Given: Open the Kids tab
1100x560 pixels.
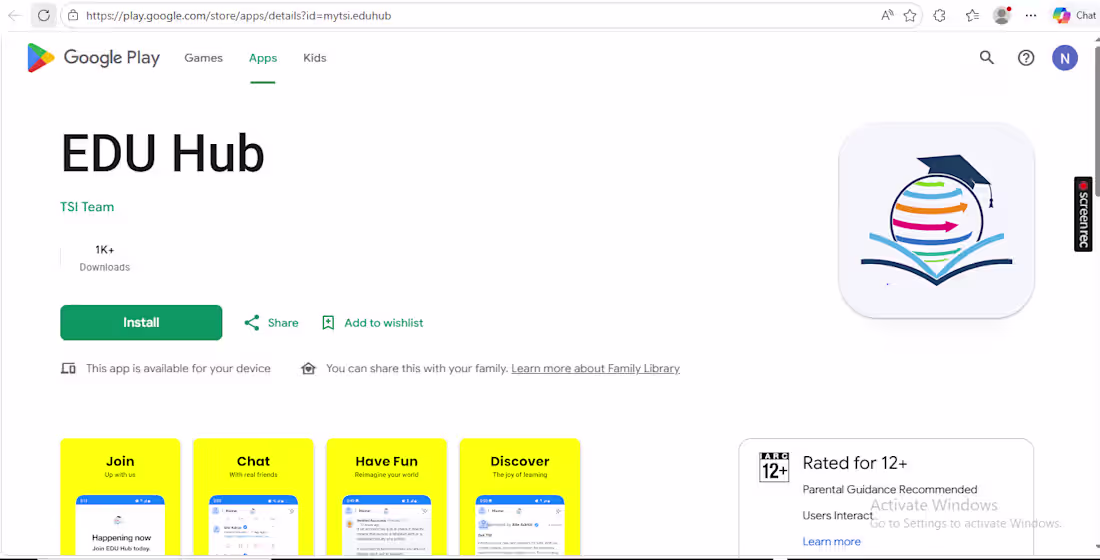Looking at the screenshot, I should (314, 58).
